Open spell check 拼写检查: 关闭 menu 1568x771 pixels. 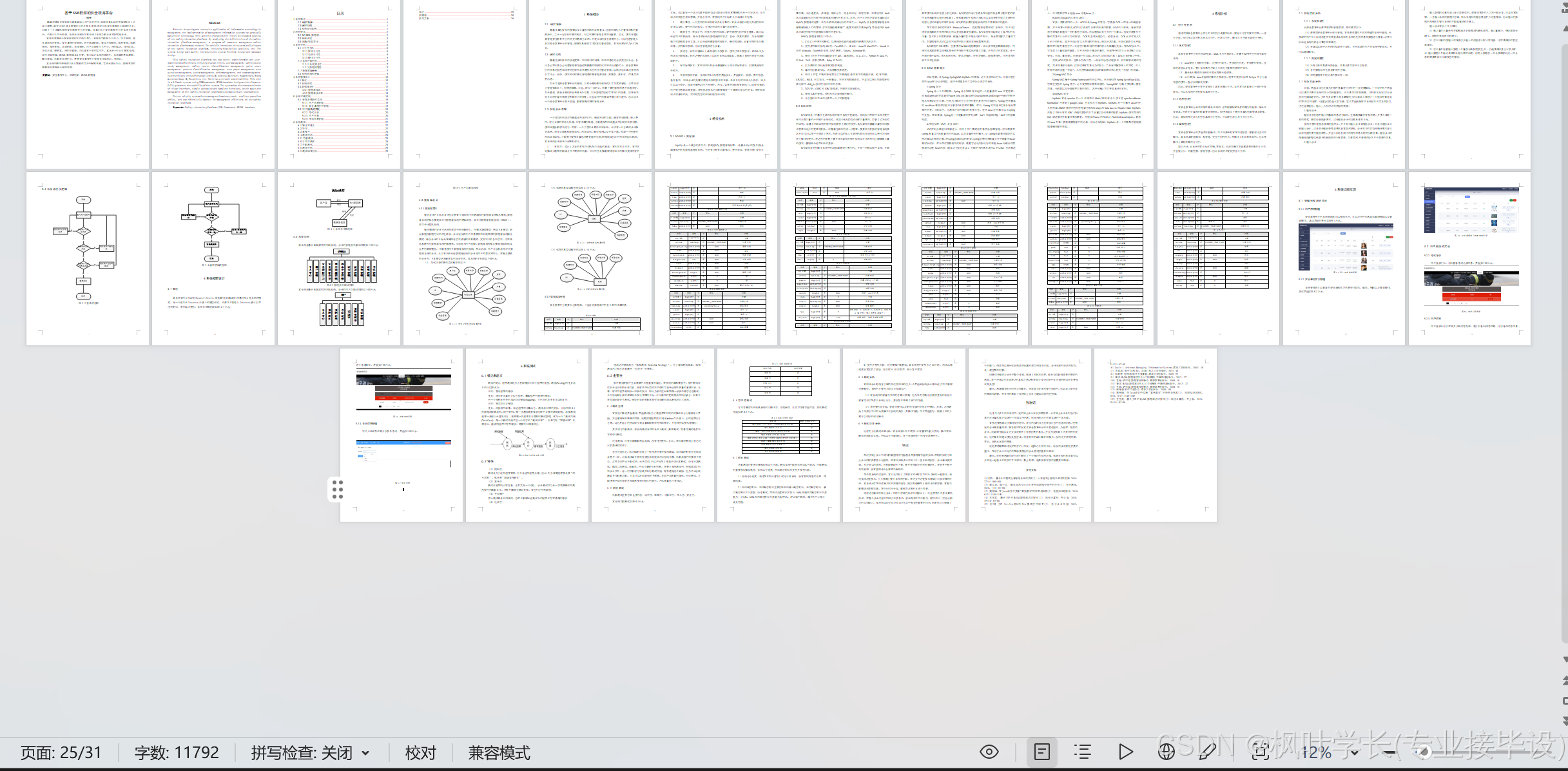click(310, 752)
